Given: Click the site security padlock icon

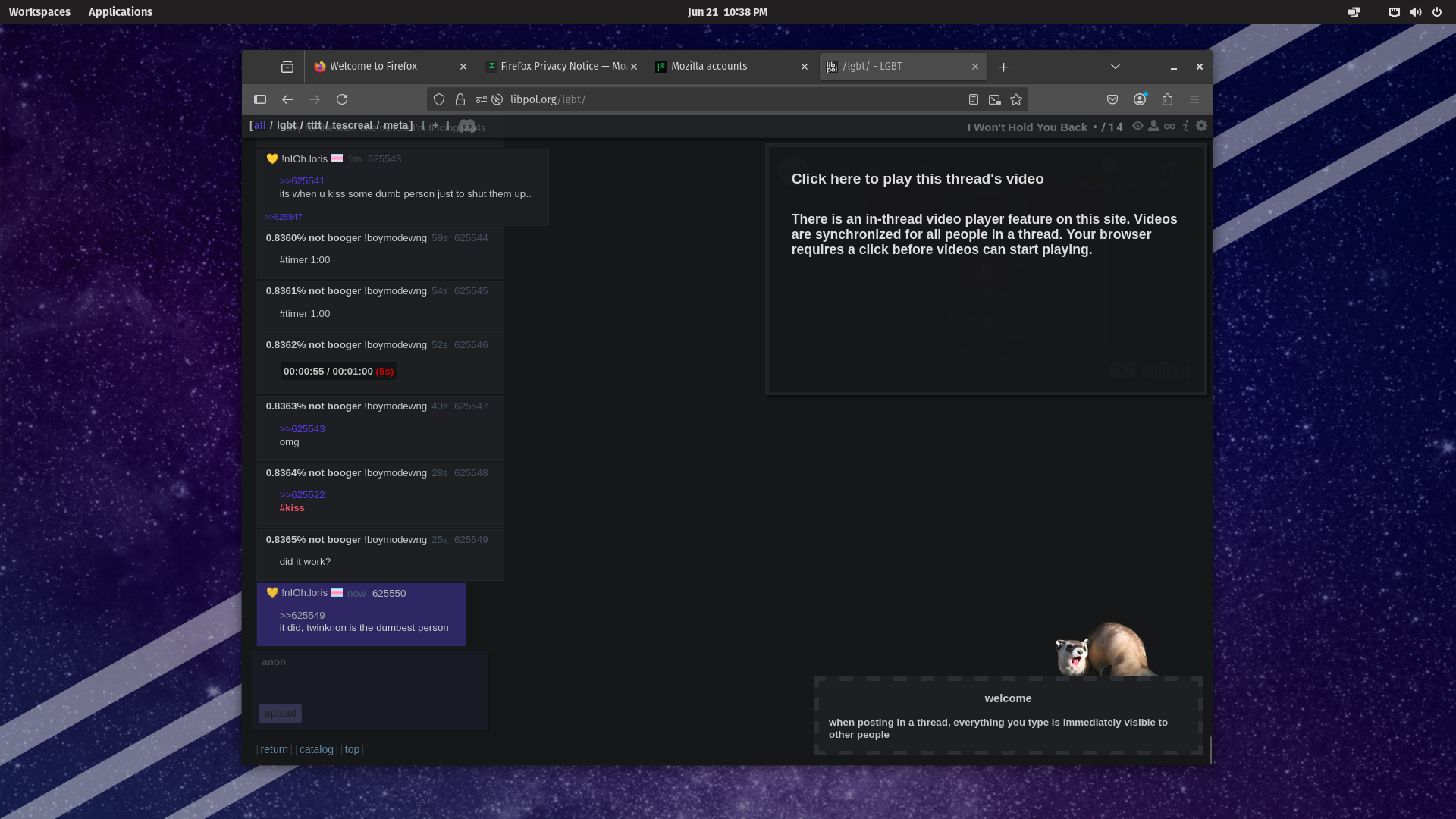Looking at the screenshot, I should pos(460,99).
